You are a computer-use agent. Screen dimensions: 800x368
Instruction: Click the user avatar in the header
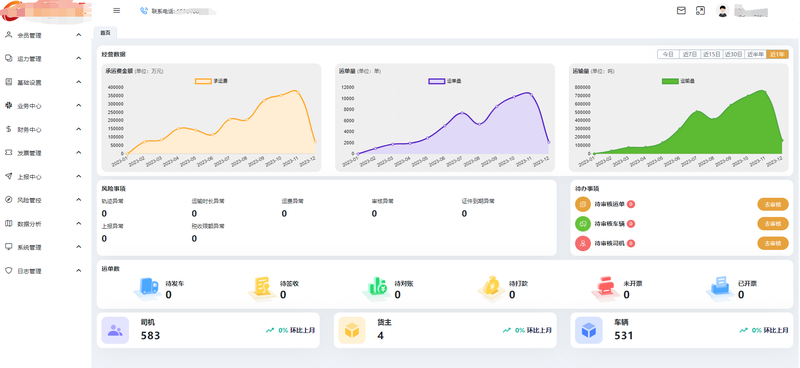[722, 11]
